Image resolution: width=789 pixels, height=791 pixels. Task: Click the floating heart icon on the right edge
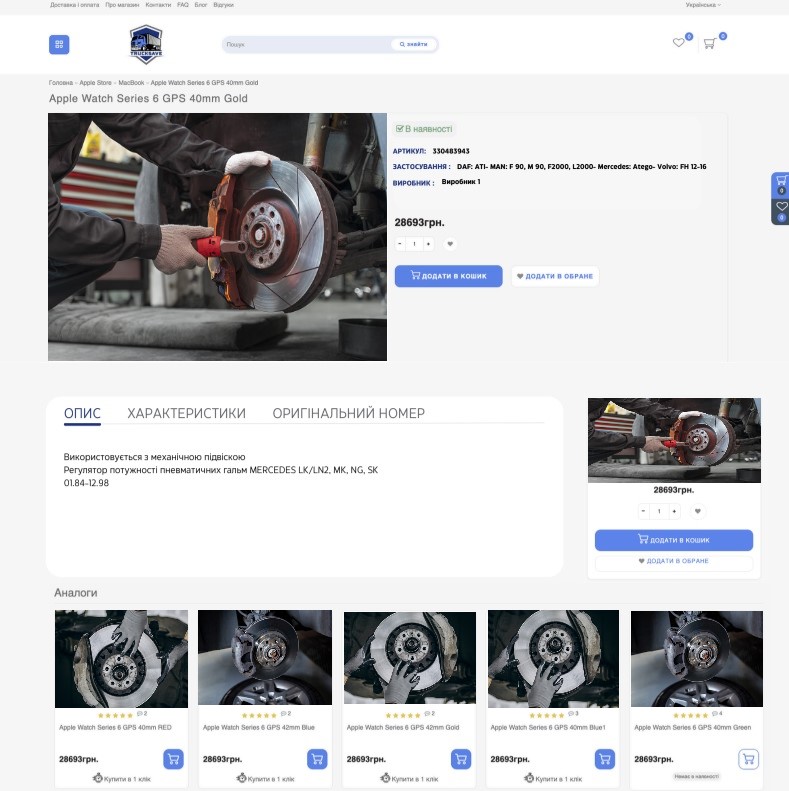tap(781, 207)
